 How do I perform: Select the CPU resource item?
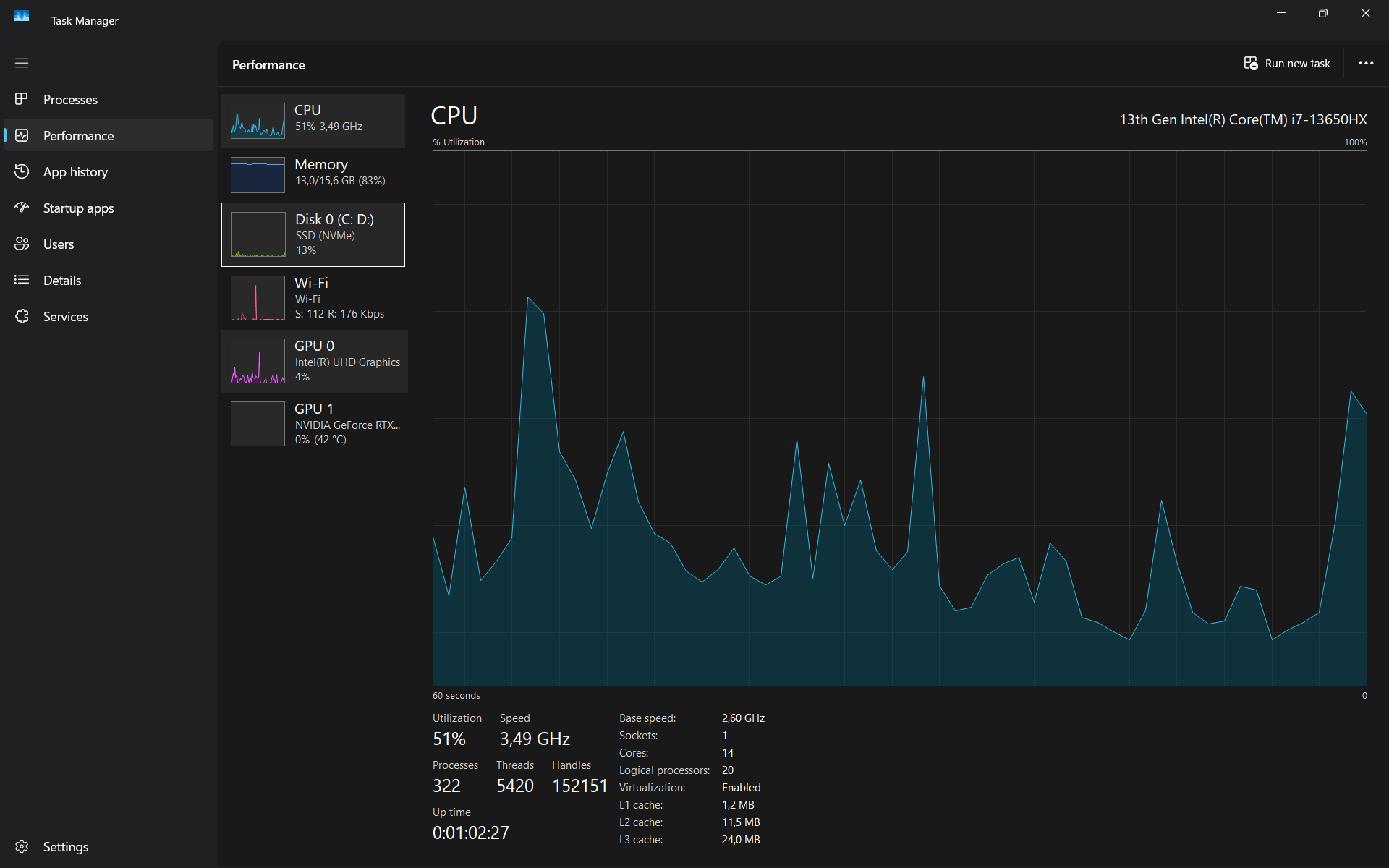[x=313, y=120]
